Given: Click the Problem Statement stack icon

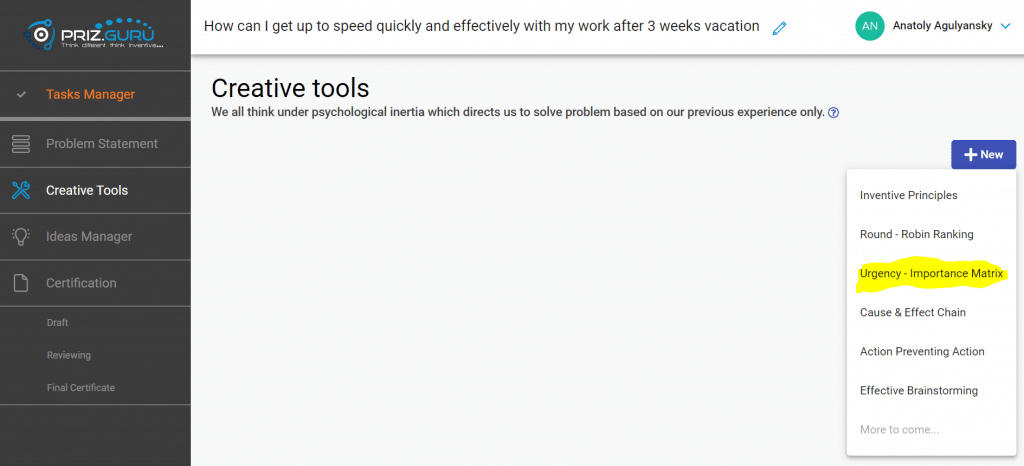Looking at the screenshot, I should [21, 144].
